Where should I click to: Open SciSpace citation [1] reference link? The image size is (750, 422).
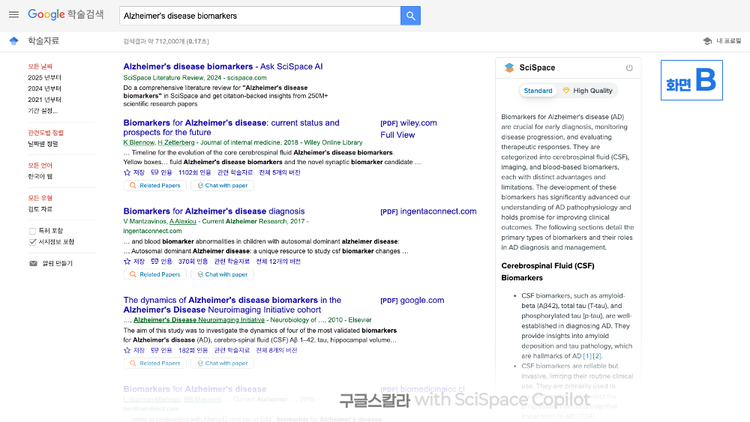point(587,356)
